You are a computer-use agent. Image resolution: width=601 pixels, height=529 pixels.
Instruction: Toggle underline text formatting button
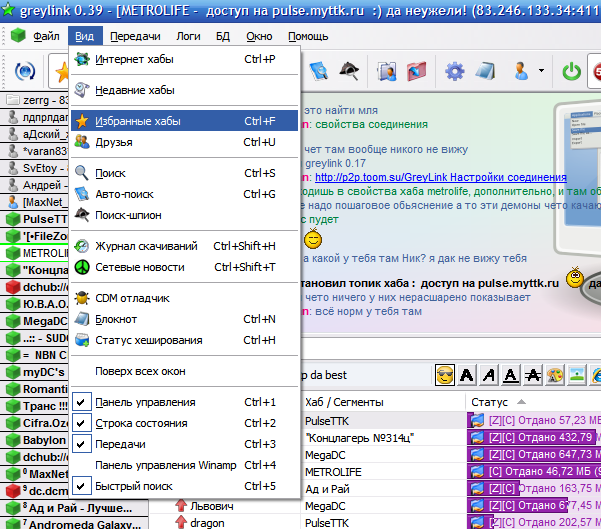pos(511,375)
